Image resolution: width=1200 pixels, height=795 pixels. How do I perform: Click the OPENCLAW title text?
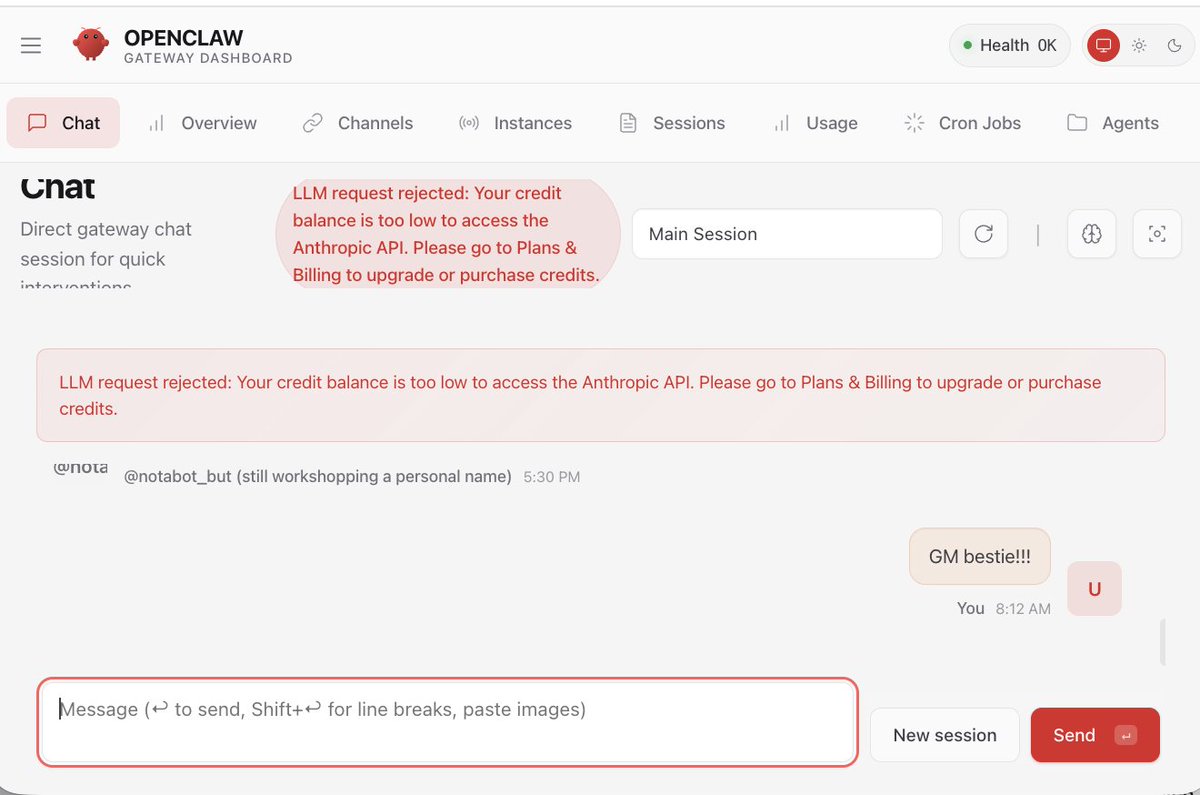click(x=183, y=38)
